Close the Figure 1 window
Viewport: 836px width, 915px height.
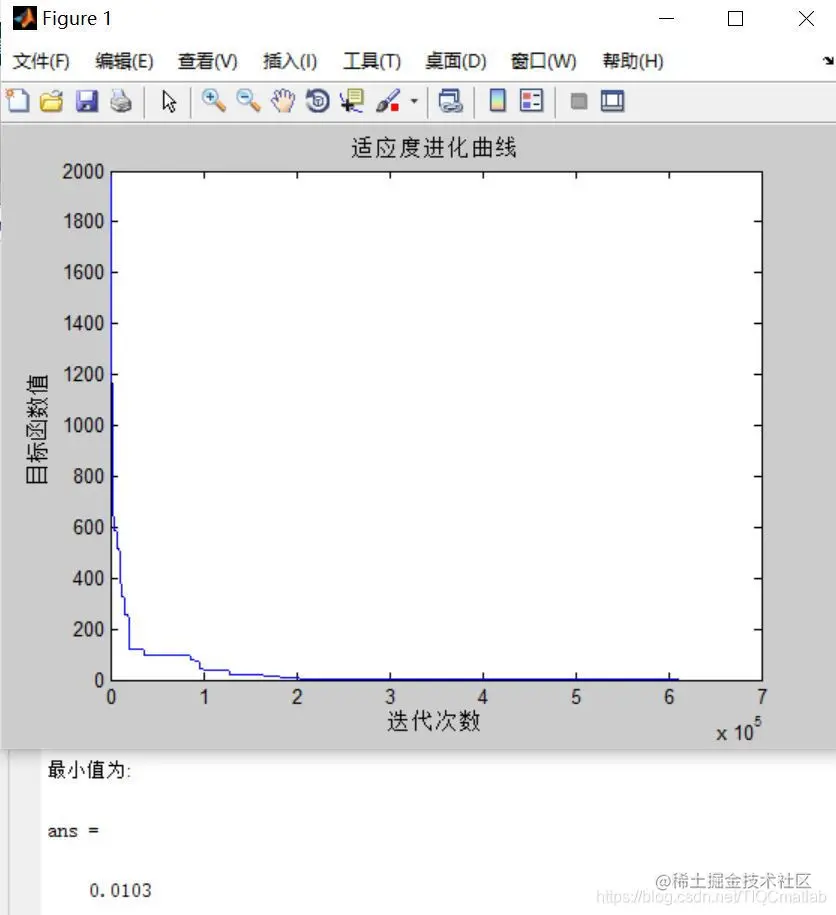[806, 19]
